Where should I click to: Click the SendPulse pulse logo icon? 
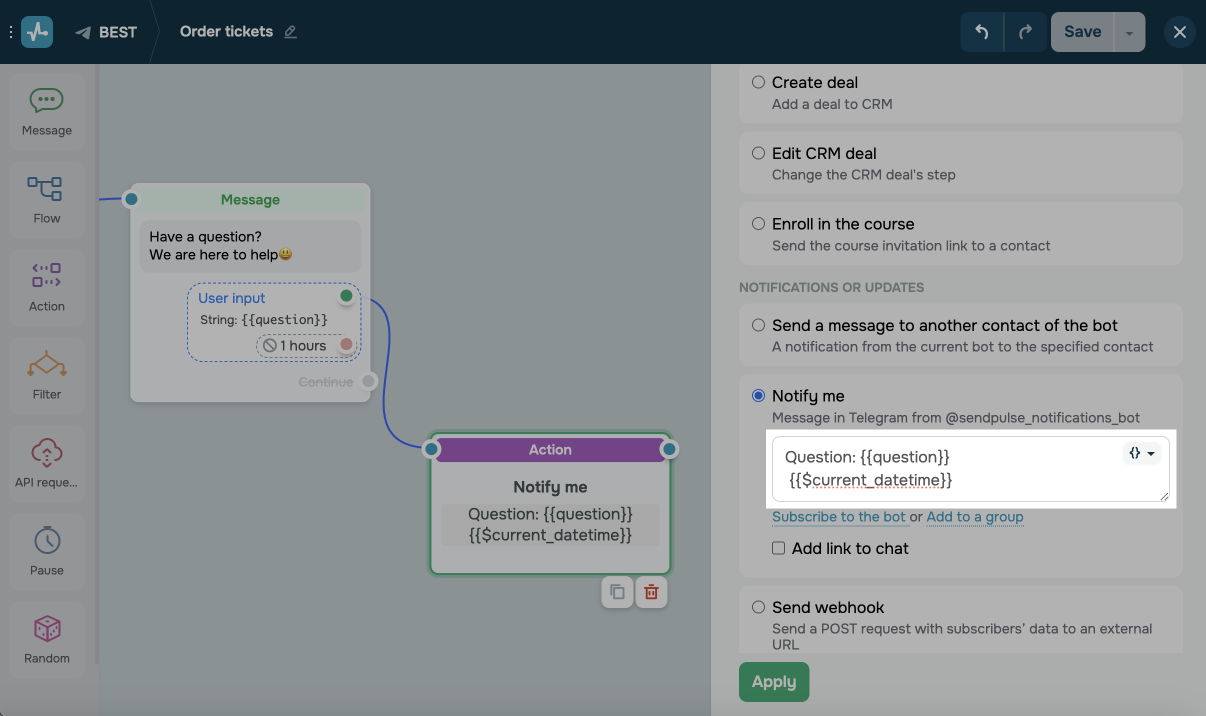point(37,32)
